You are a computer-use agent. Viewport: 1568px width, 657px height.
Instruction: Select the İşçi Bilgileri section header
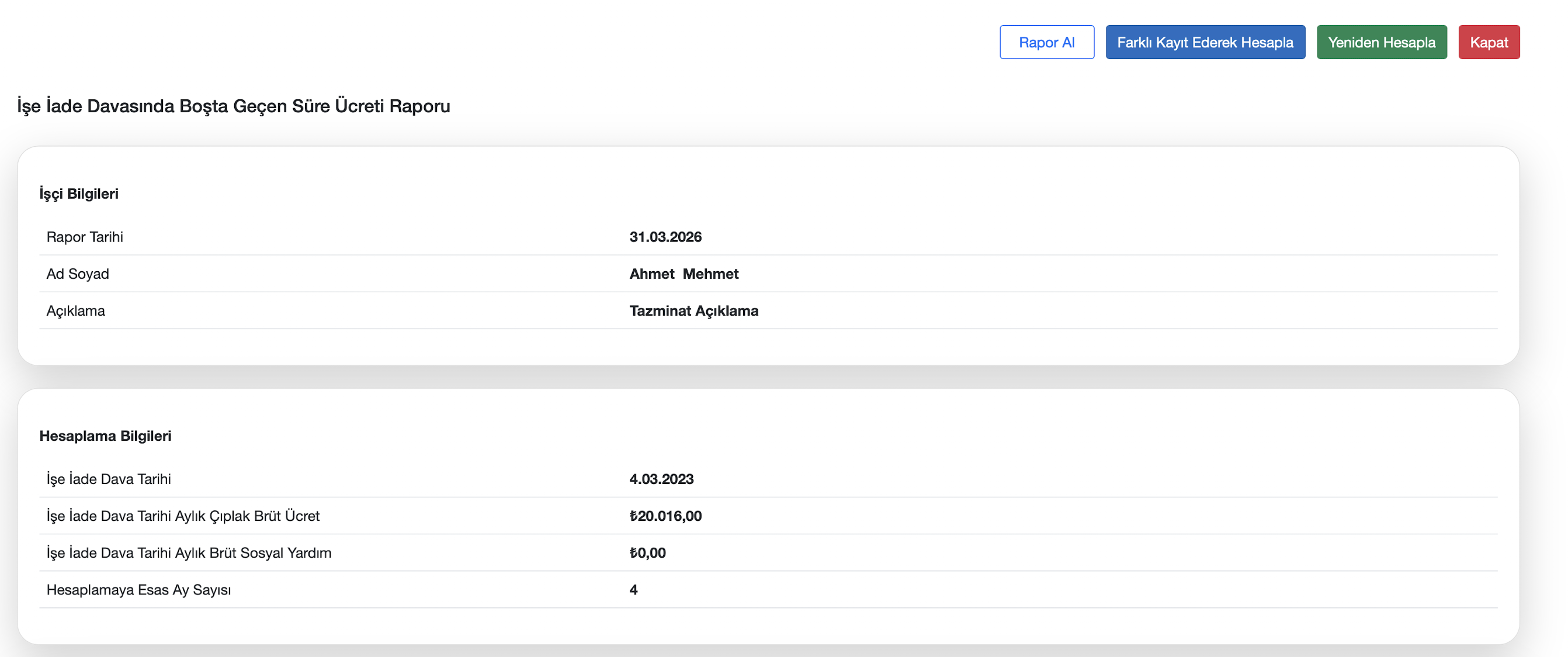click(79, 193)
